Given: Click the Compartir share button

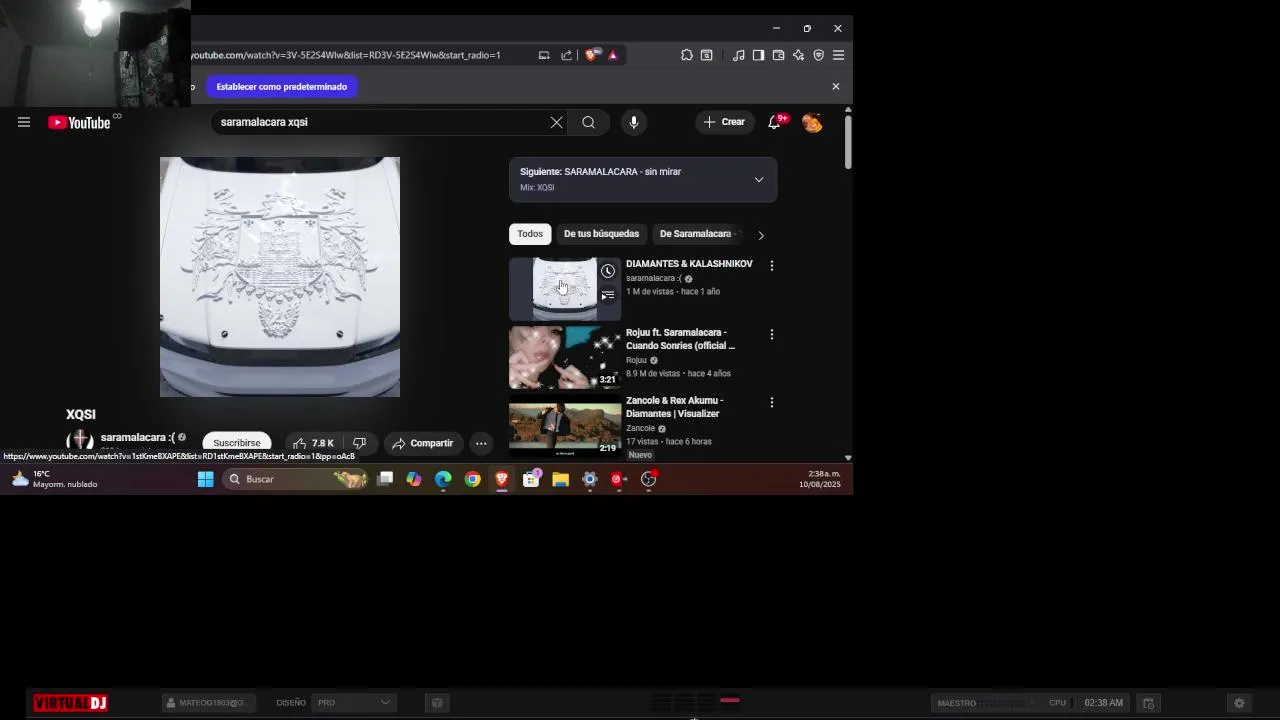Looking at the screenshot, I should point(422,443).
